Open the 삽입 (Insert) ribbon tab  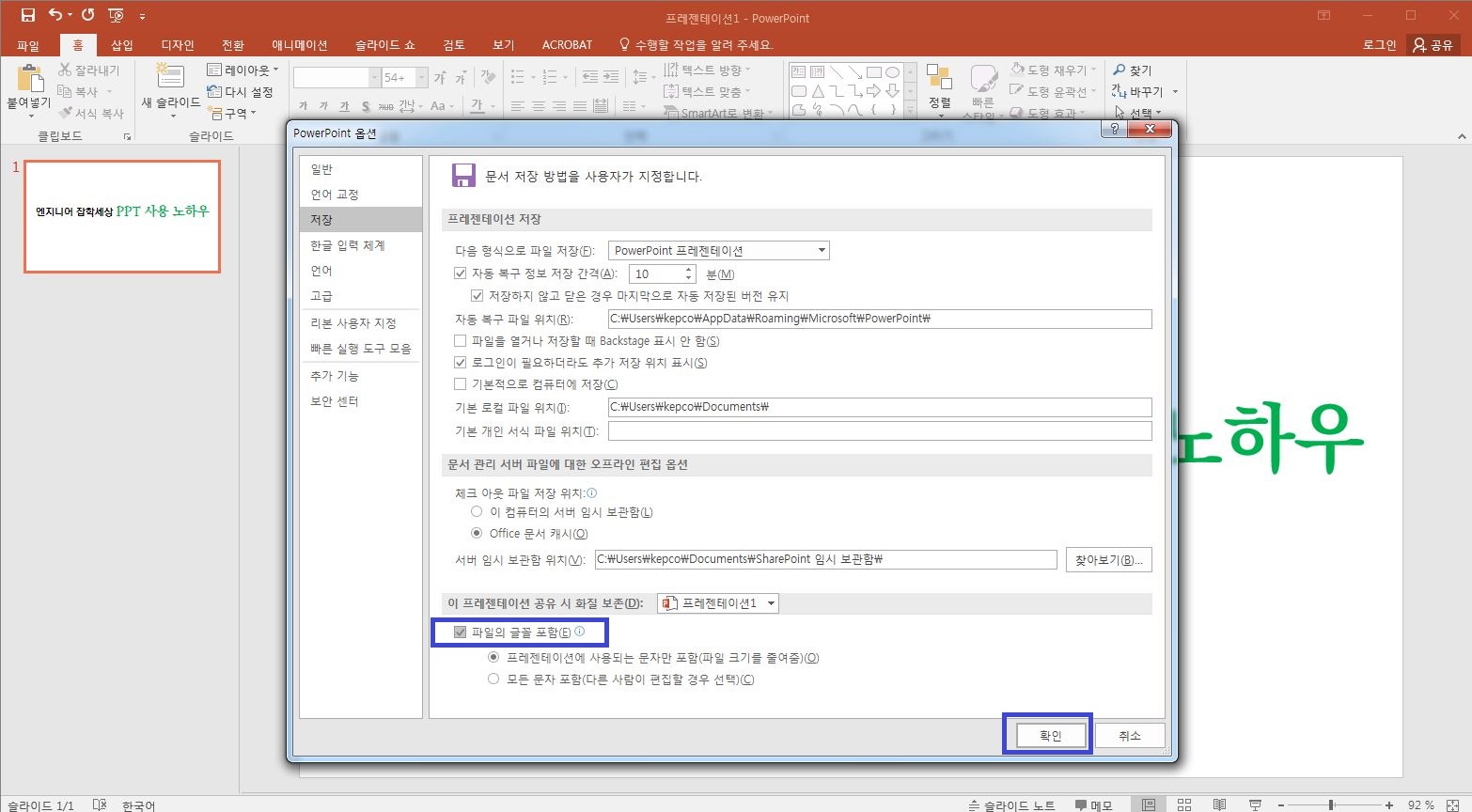(122, 45)
